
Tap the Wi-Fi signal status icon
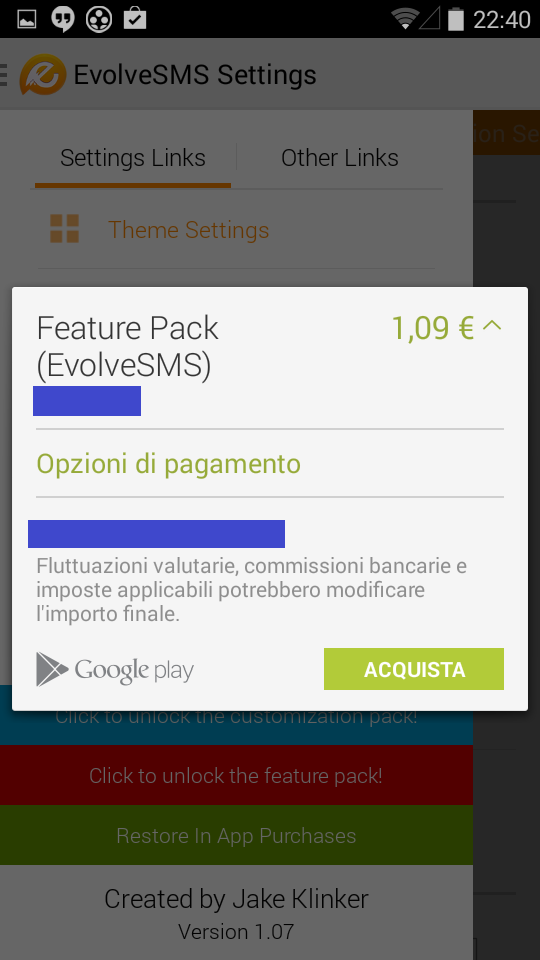[x=405, y=19]
